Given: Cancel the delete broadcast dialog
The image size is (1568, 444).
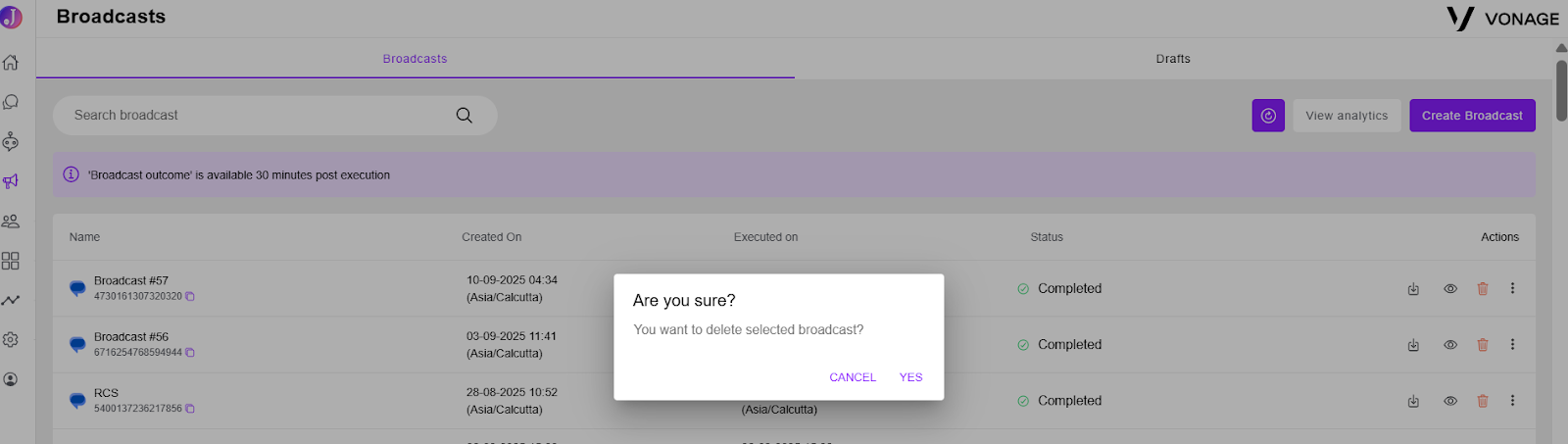Looking at the screenshot, I should pyautogui.click(x=853, y=377).
